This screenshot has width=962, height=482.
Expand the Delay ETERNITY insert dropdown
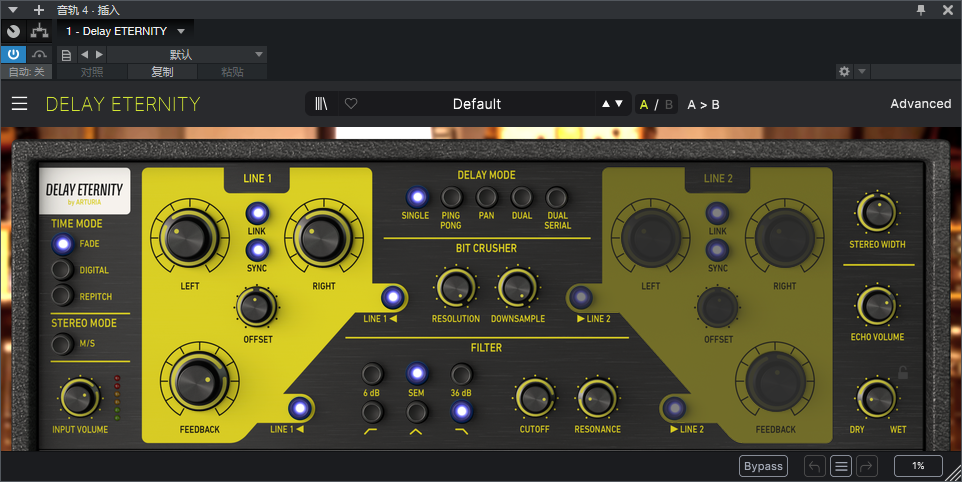point(181,31)
